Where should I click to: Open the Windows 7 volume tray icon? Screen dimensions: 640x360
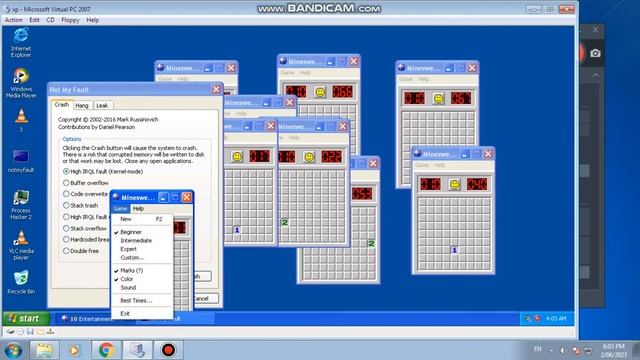coord(562,350)
